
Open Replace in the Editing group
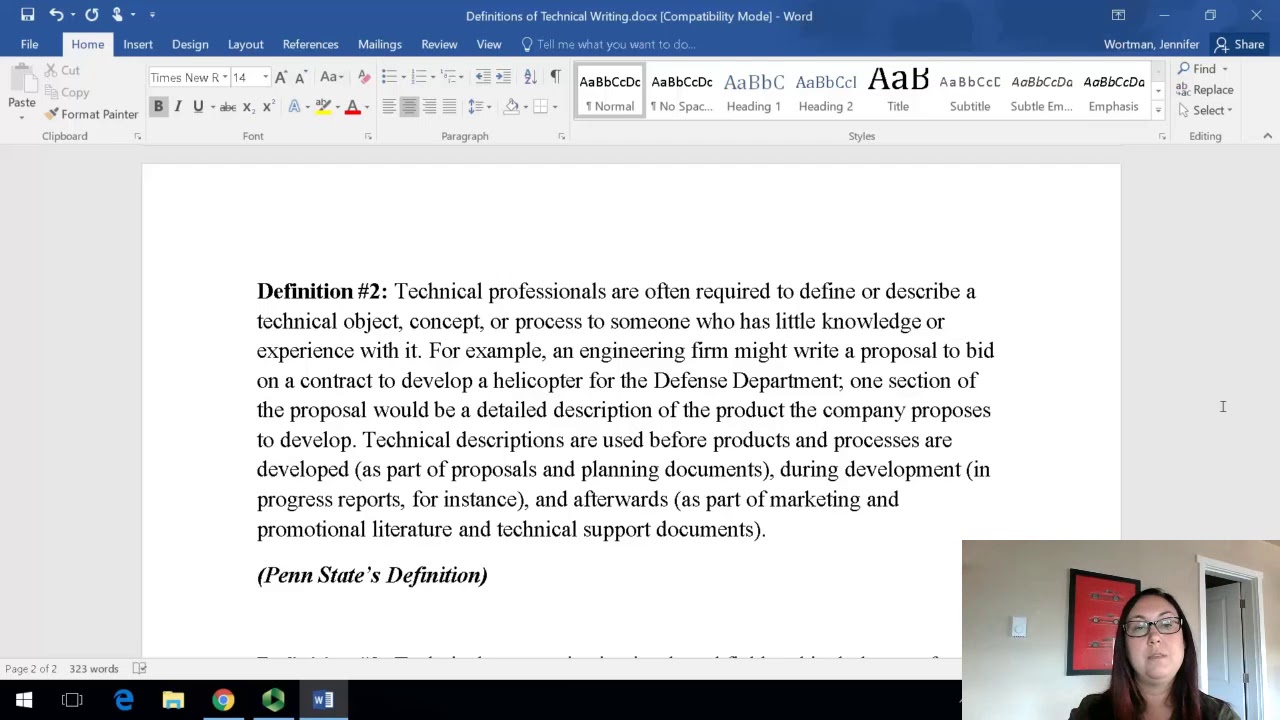(x=1205, y=89)
